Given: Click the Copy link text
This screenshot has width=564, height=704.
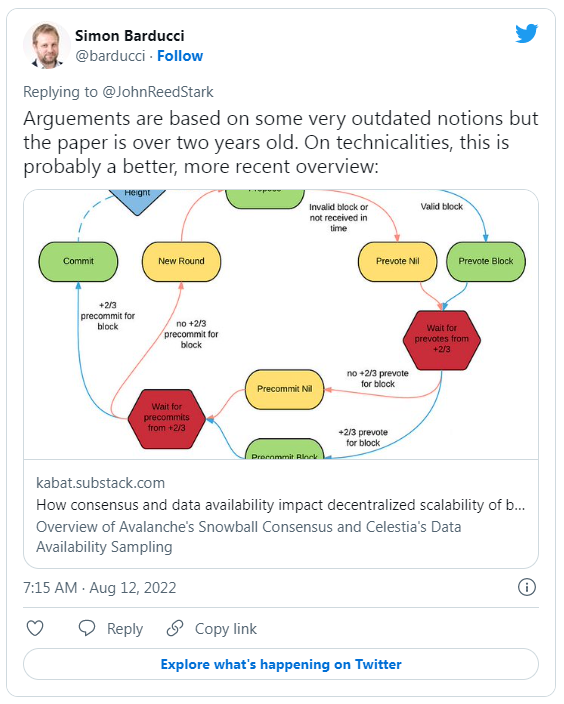Looking at the screenshot, I should click(x=226, y=629).
